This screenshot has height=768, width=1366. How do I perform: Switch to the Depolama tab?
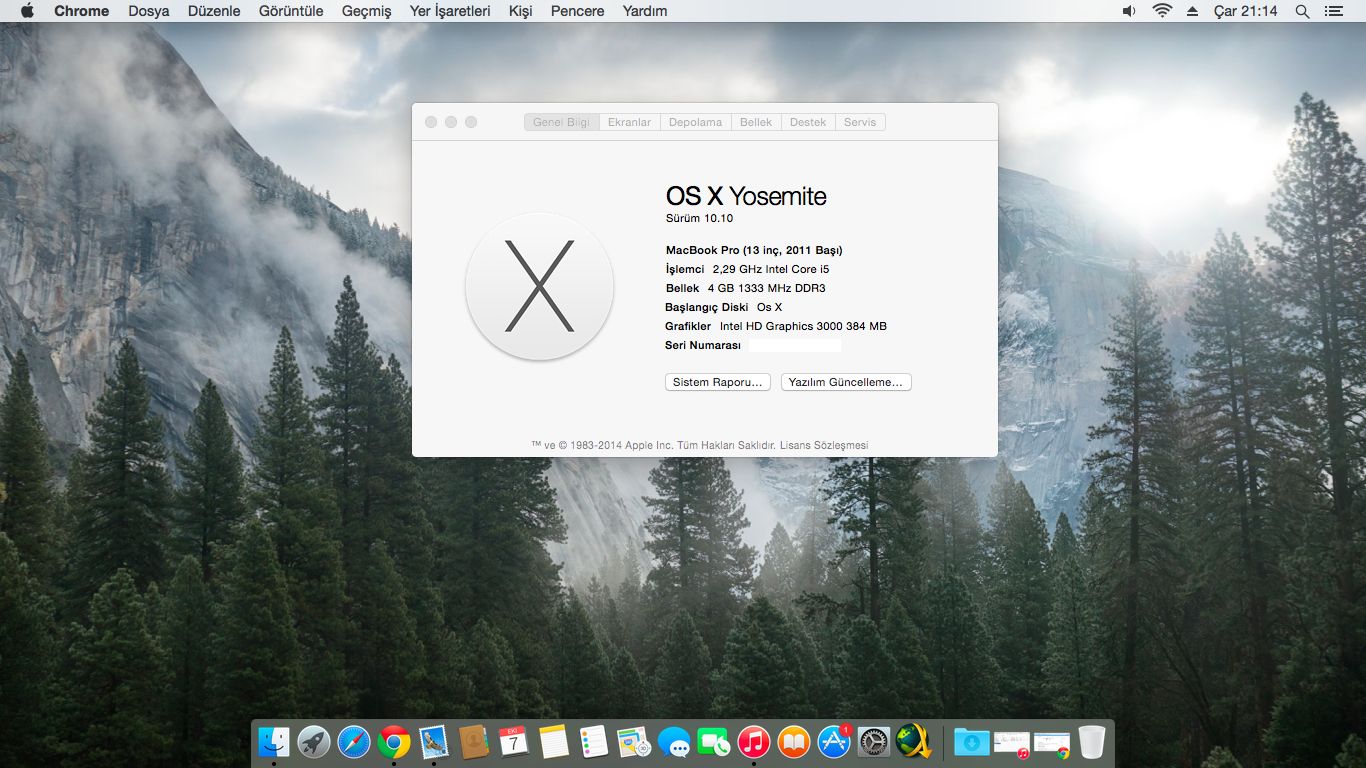[x=695, y=122]
